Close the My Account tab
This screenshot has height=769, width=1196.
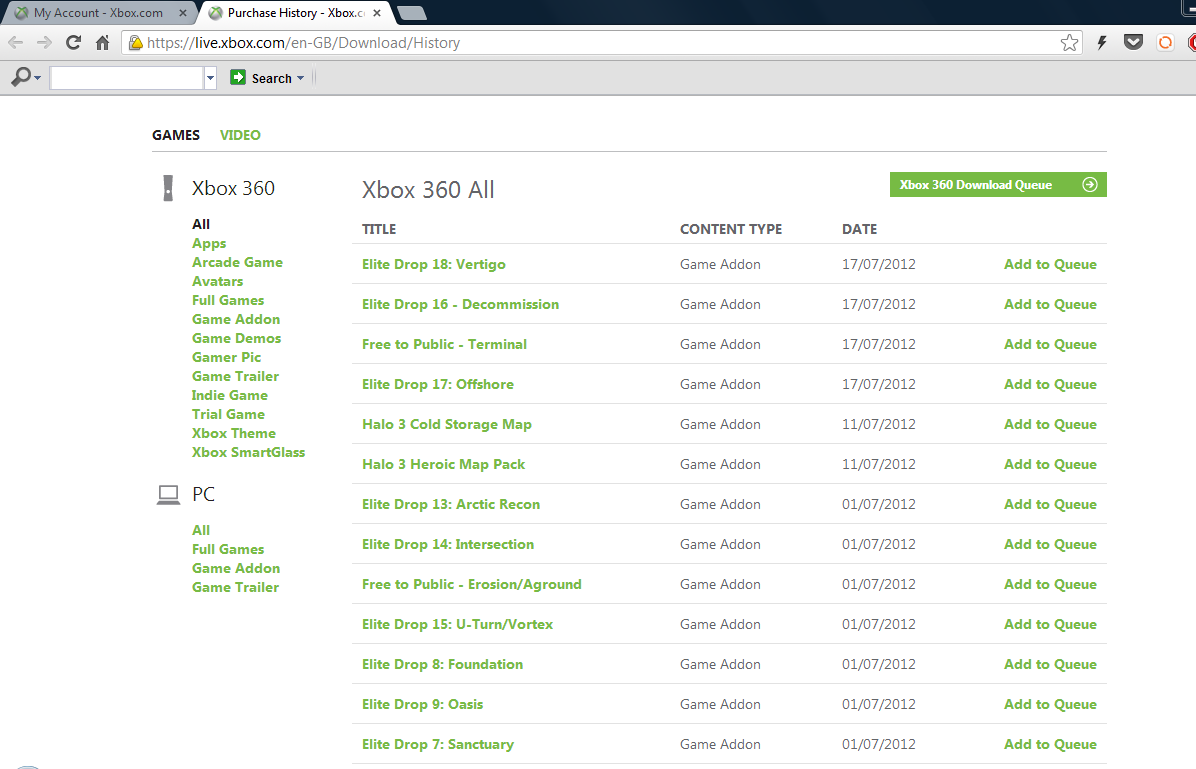(182, 13)
